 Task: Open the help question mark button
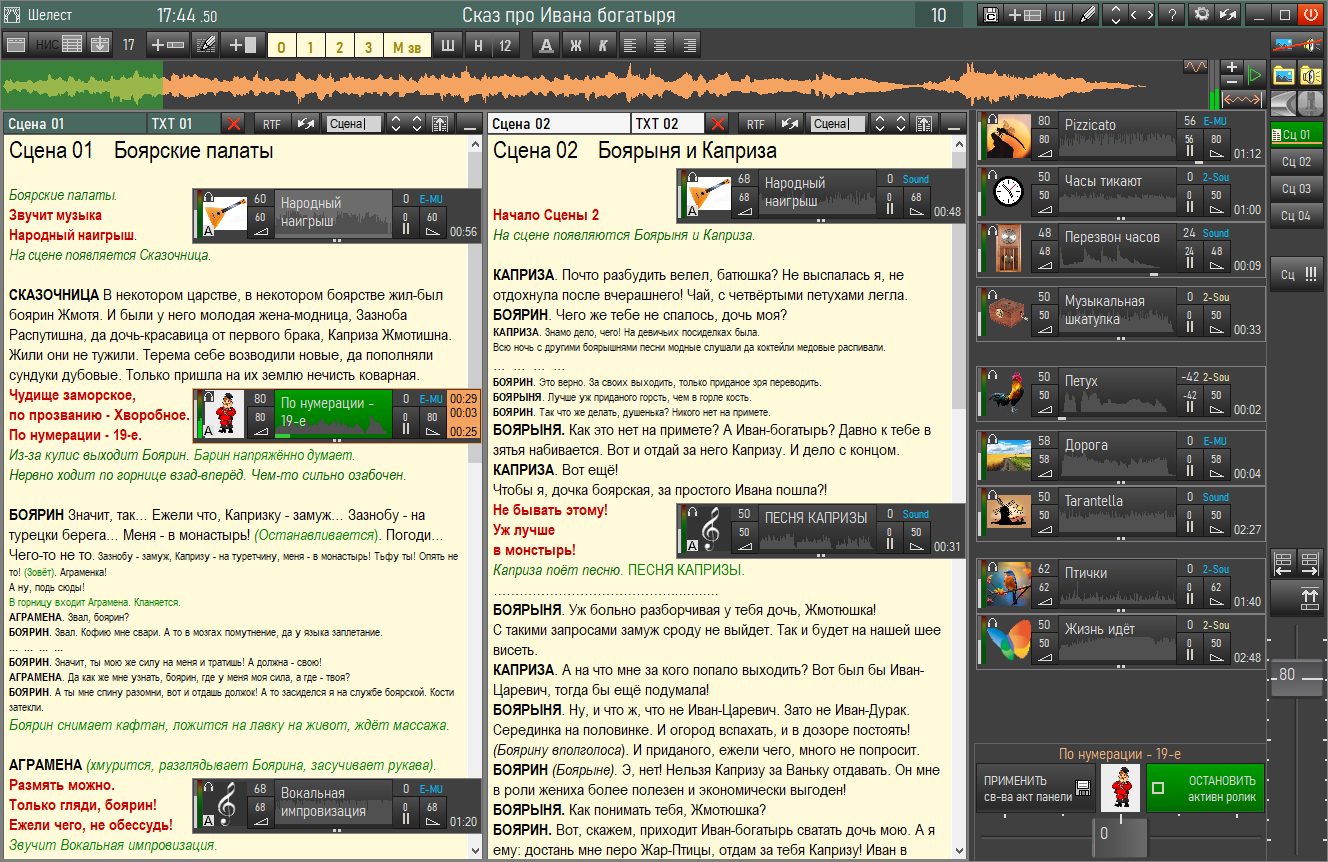pyautogui.click(x=1171, y=15)
